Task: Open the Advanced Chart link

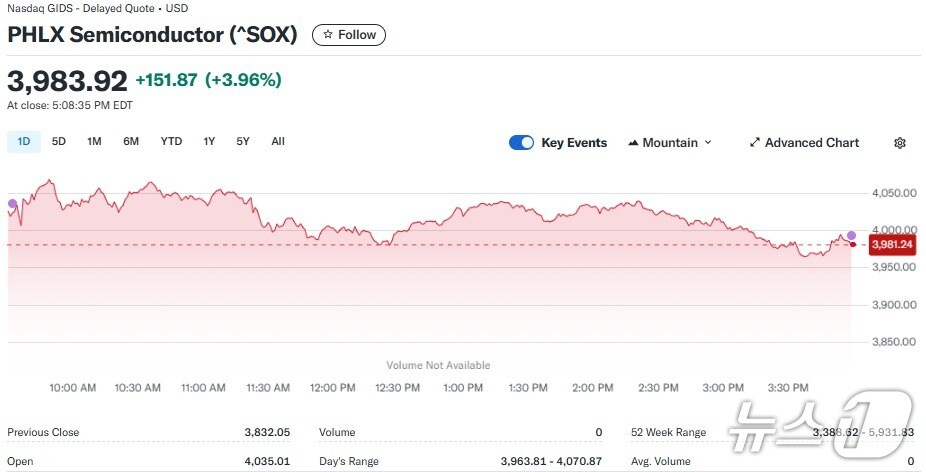Action: tap(811, 143)
